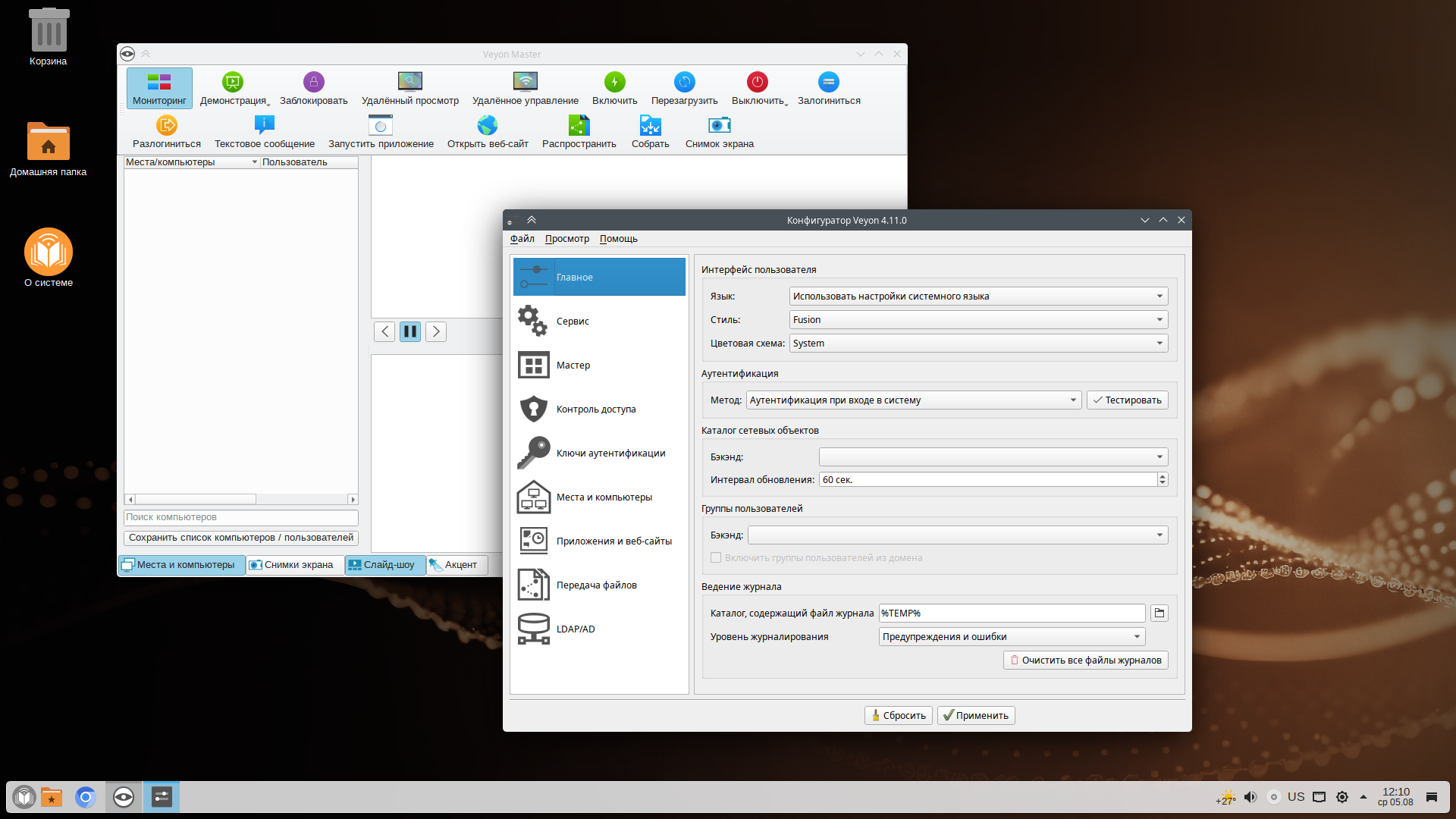Toggle Включить группы пользователей из домена checkbox

pyautogui.click(x=716, y=558)
